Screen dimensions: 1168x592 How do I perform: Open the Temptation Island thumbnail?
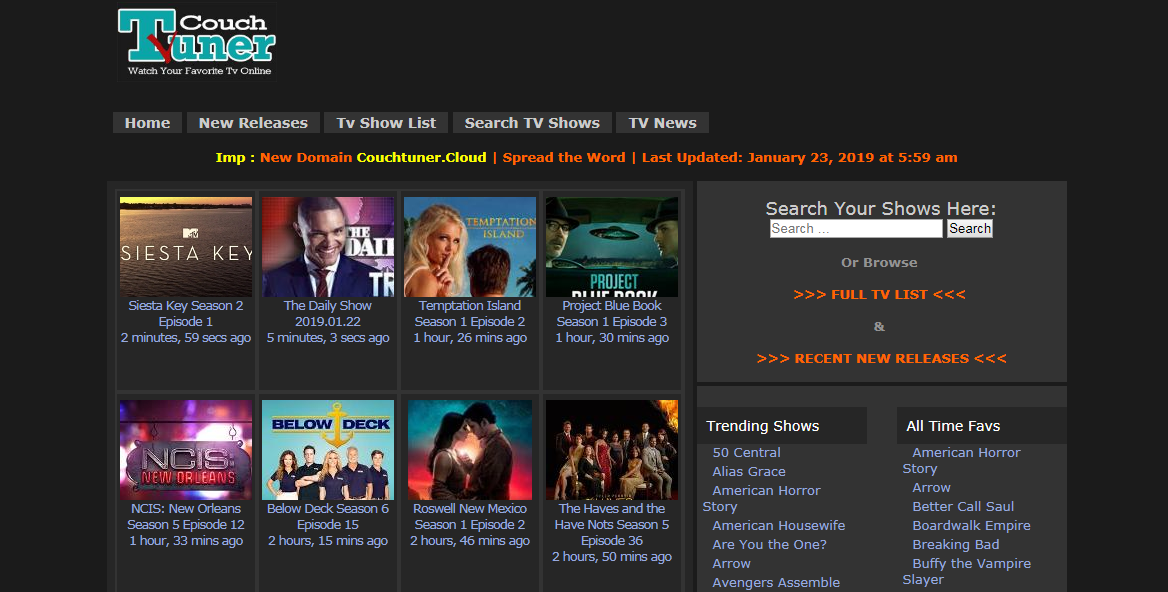(x=470, y=246)
